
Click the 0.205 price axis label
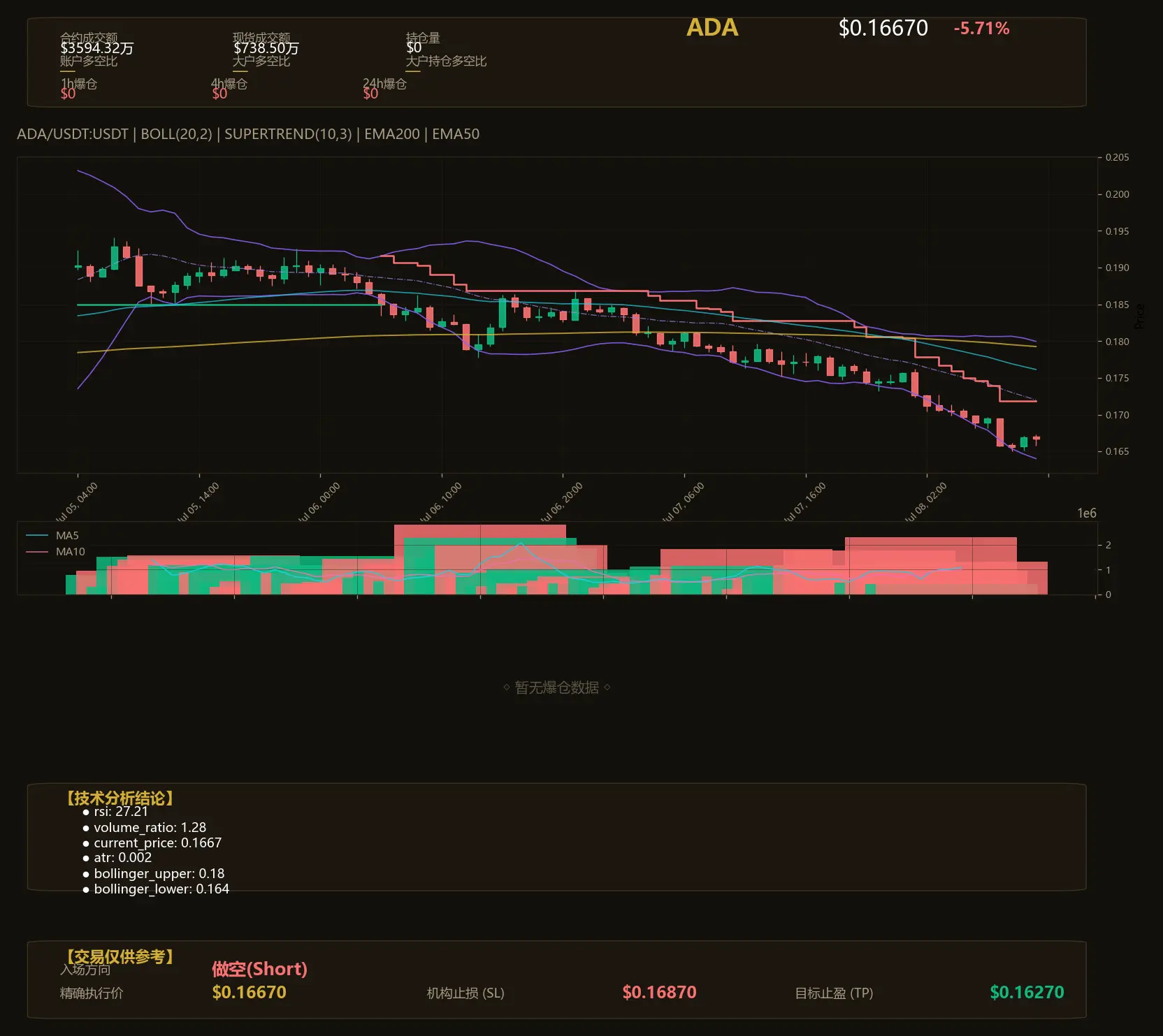pyautogui.click(x=1117, y=157)
